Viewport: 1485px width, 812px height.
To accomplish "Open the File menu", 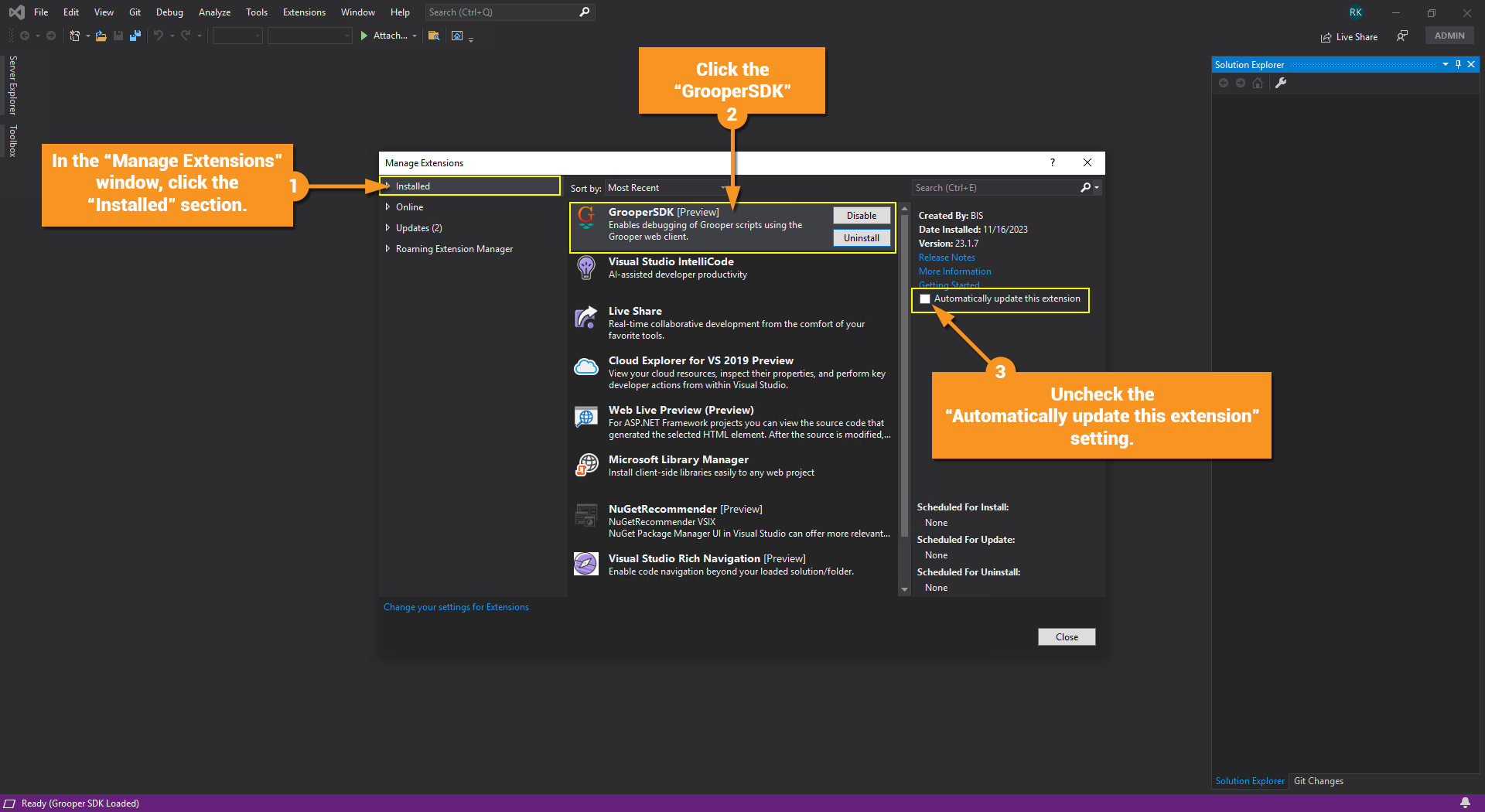I will click(41, 12).
